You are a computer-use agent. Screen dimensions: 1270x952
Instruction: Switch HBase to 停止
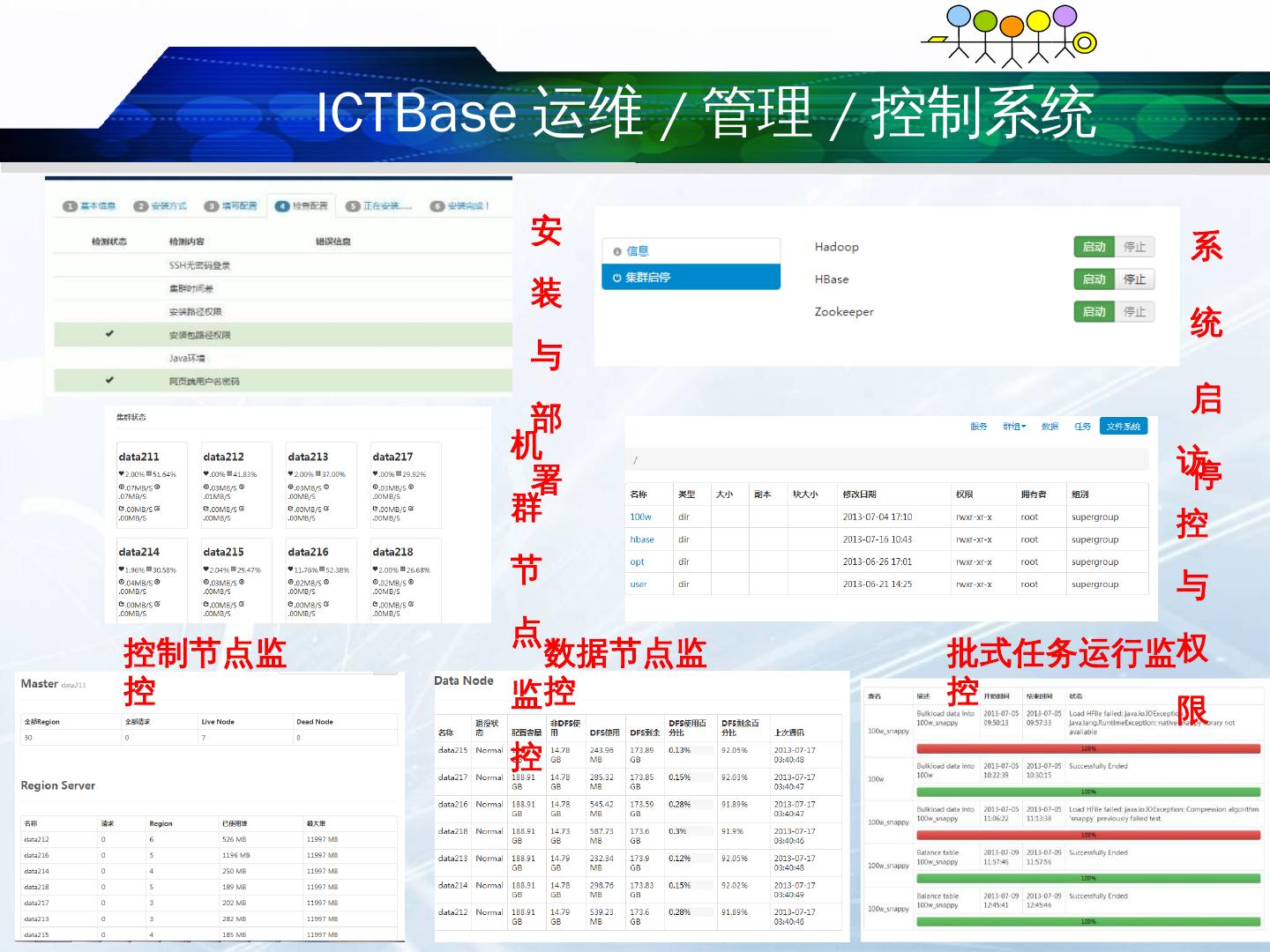(x=1135, y=279)
